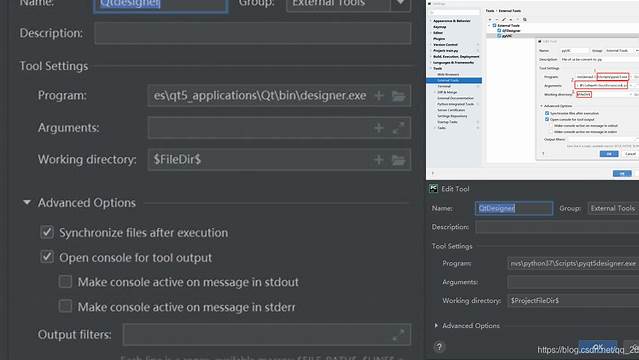Viewport: 639px width, 360px height.
Task: Expand Appearance & Behavior in Settings sidebar
Action: coord(430,21)
